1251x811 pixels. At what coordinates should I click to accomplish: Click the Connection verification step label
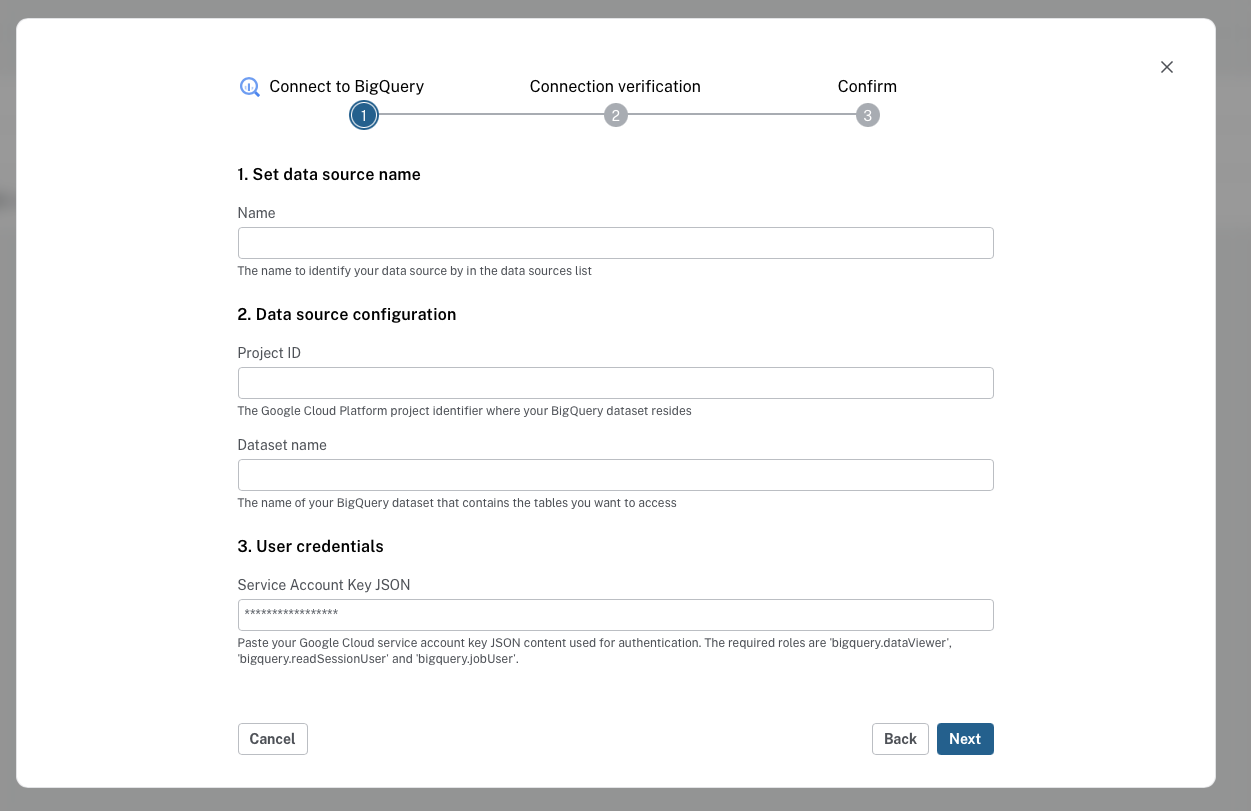click(615, 87)
